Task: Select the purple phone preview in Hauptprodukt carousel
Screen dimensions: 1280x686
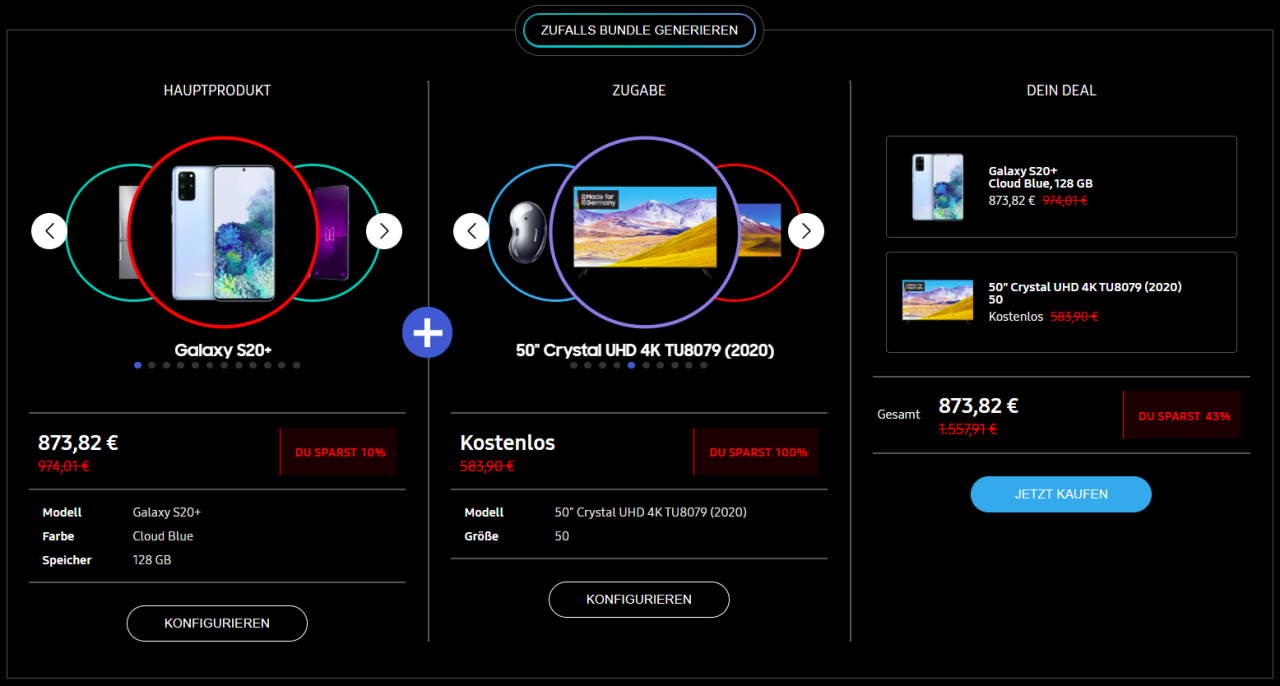Action: [331, 232]
